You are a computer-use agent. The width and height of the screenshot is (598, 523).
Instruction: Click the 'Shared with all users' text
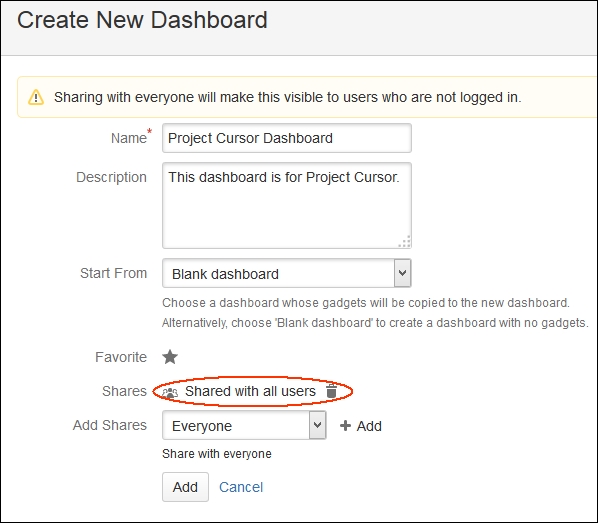251,391
